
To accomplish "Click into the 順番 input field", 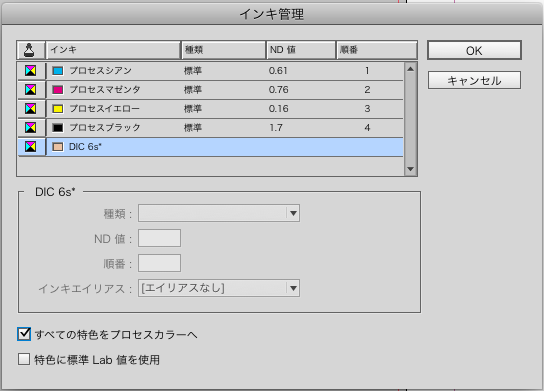I will click(x=159, y=263).
